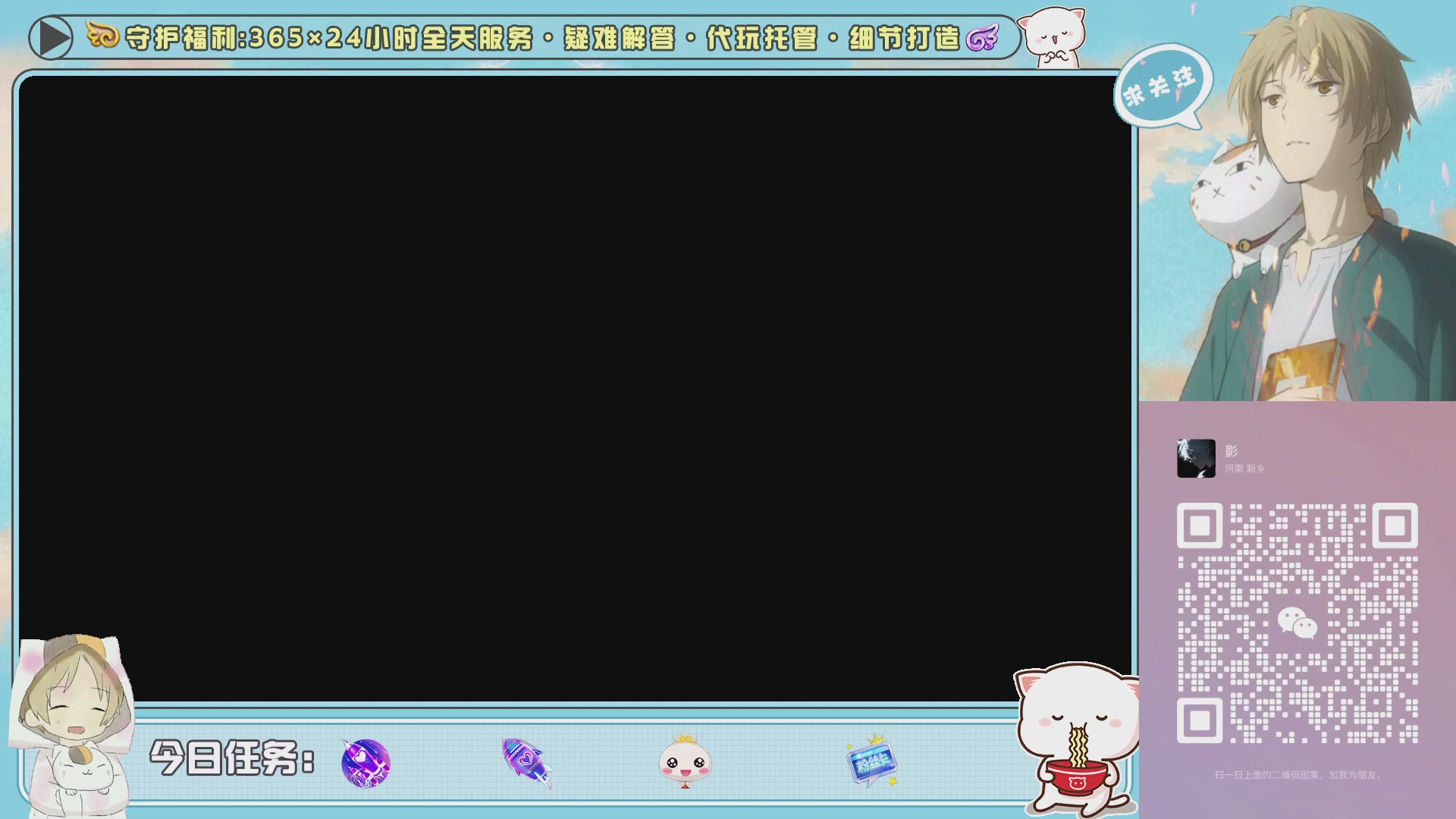
Task: Click the 守护福利 banner text
Action: pos(180,38)
